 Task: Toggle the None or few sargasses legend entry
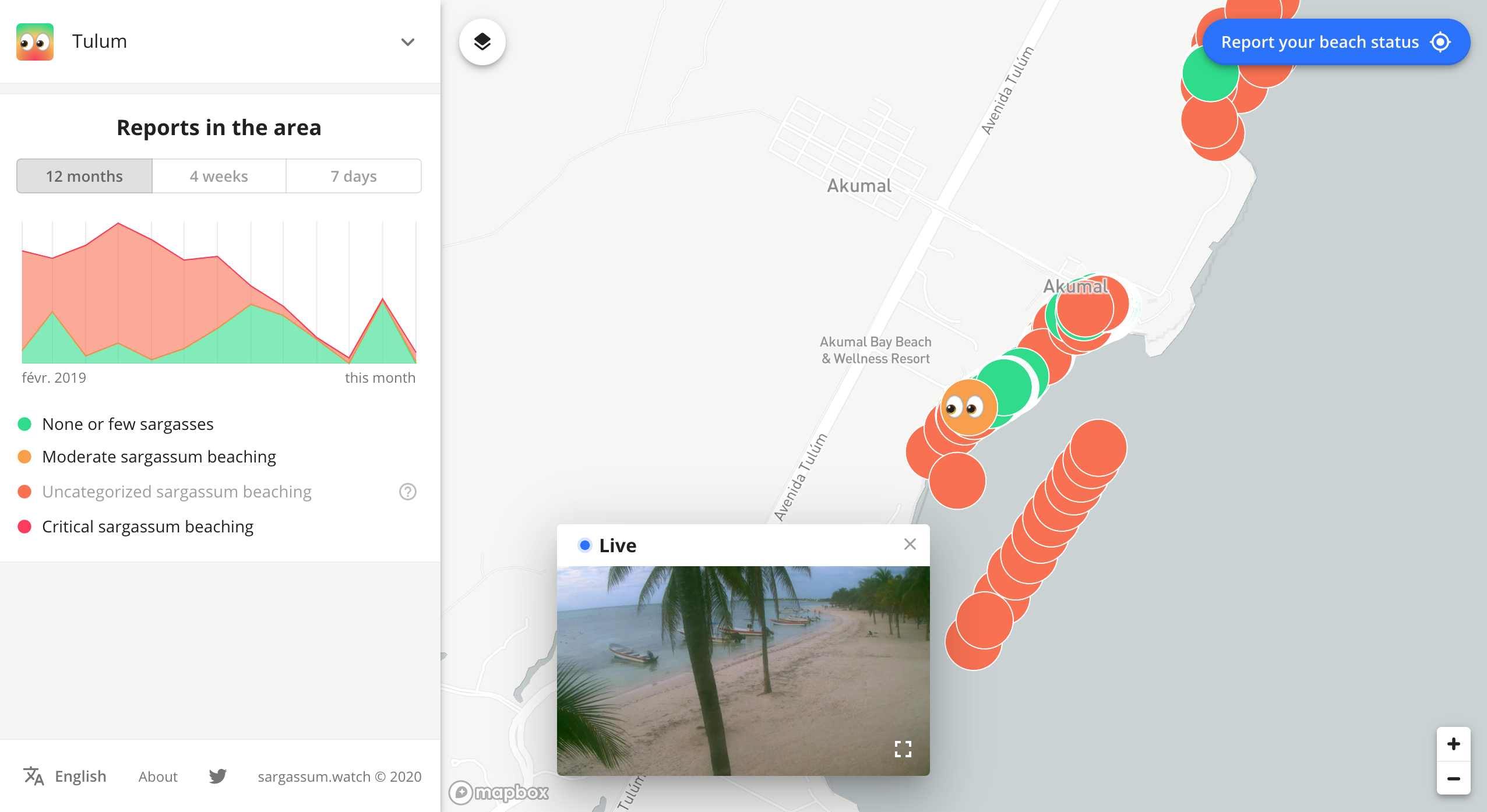128,423
